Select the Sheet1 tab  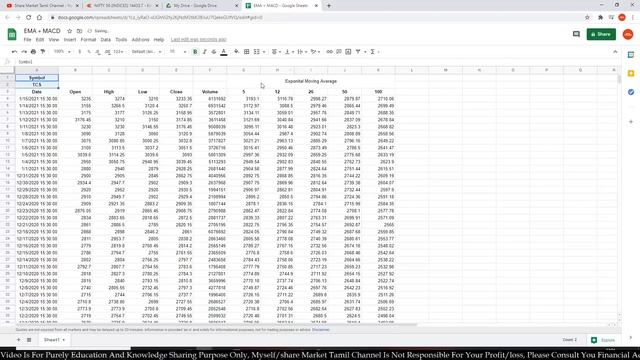pyautogui.click(x=54, y=340)
